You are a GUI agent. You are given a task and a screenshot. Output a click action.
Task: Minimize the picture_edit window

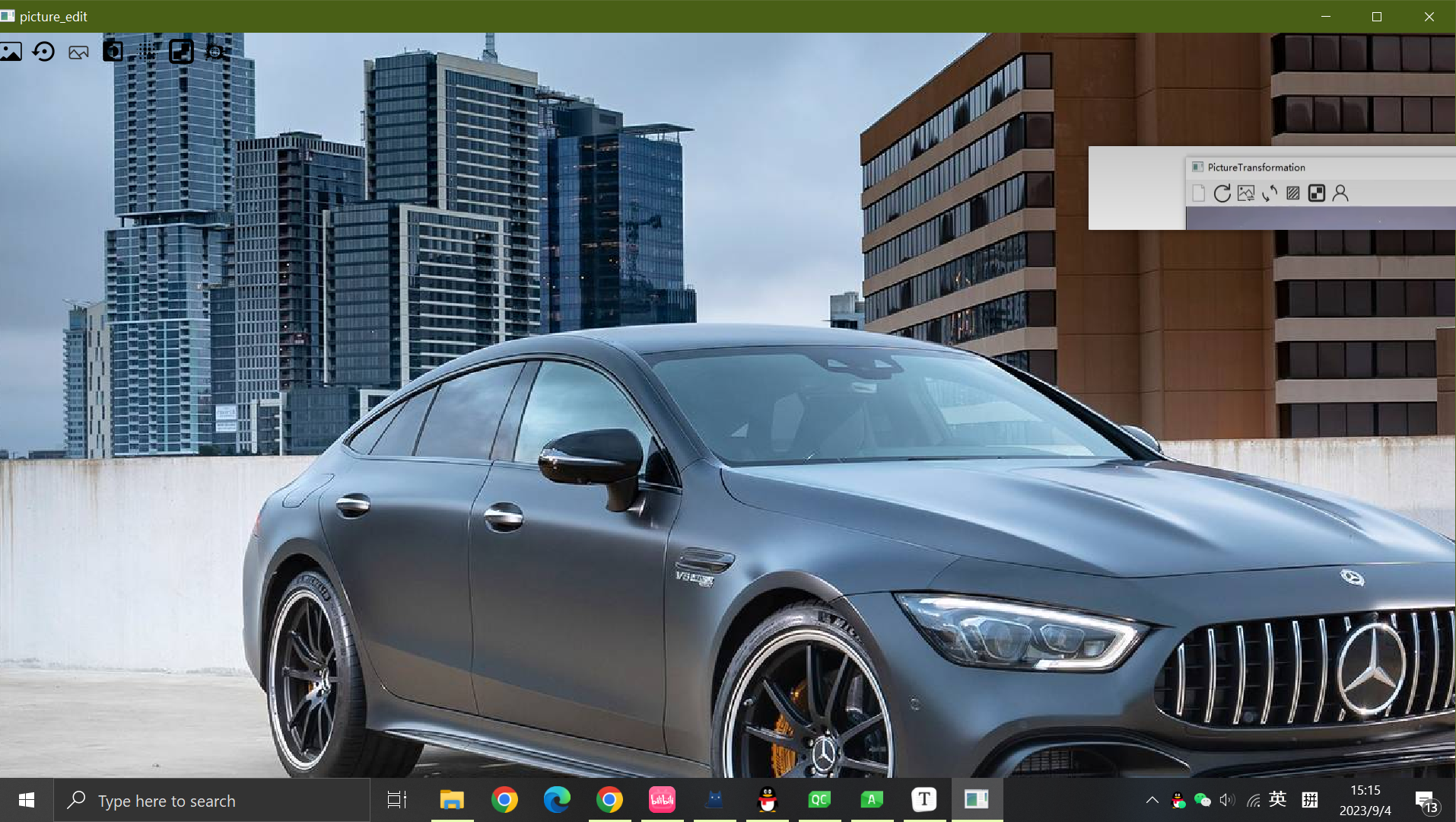click(1326, 16)
